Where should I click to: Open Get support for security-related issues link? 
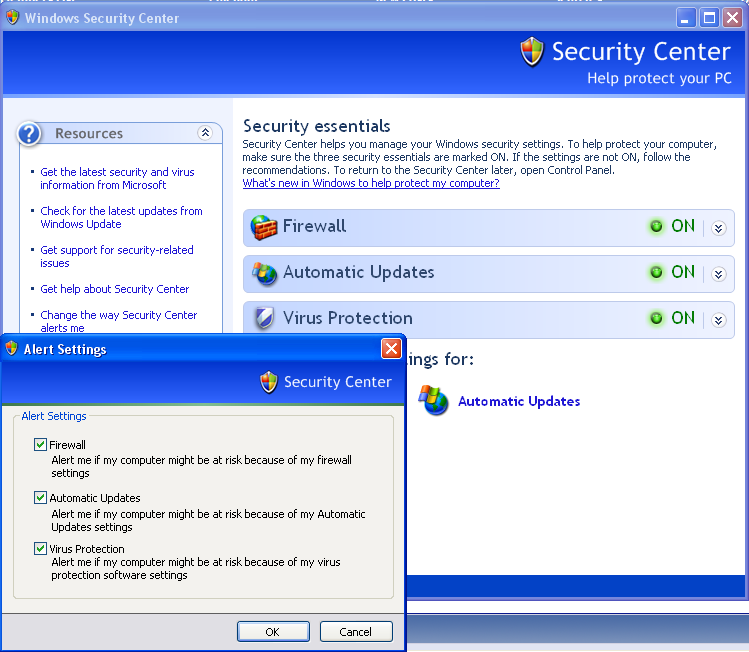click(117, 257)
